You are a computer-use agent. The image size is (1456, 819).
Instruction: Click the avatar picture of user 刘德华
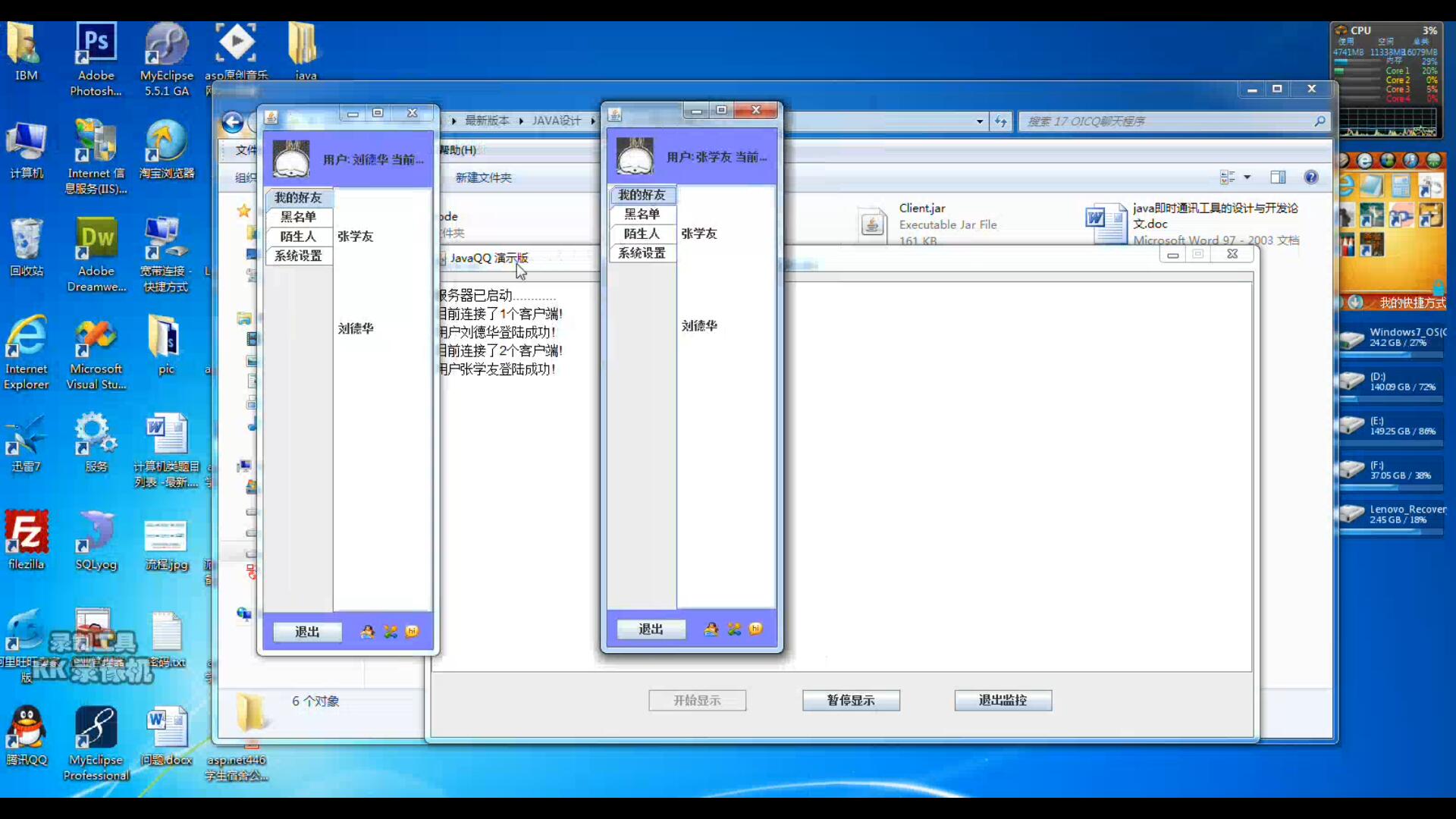tap(291, 158)
